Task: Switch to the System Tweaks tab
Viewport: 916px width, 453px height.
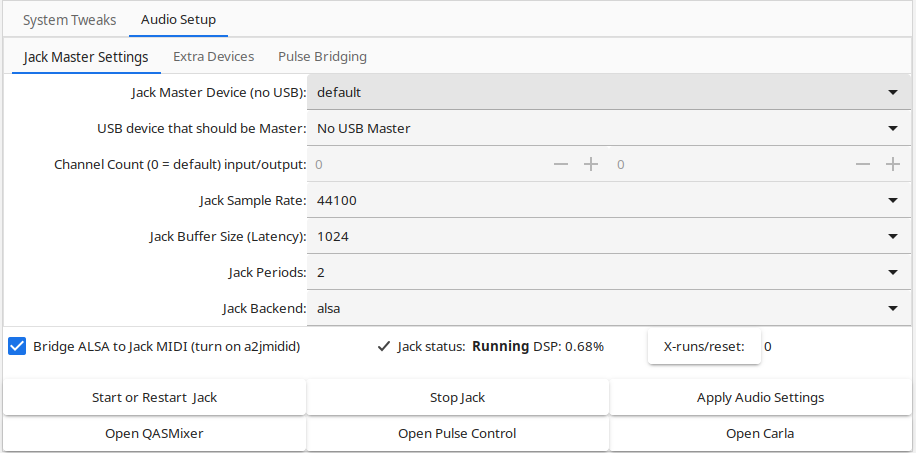Action: (70, 20)
